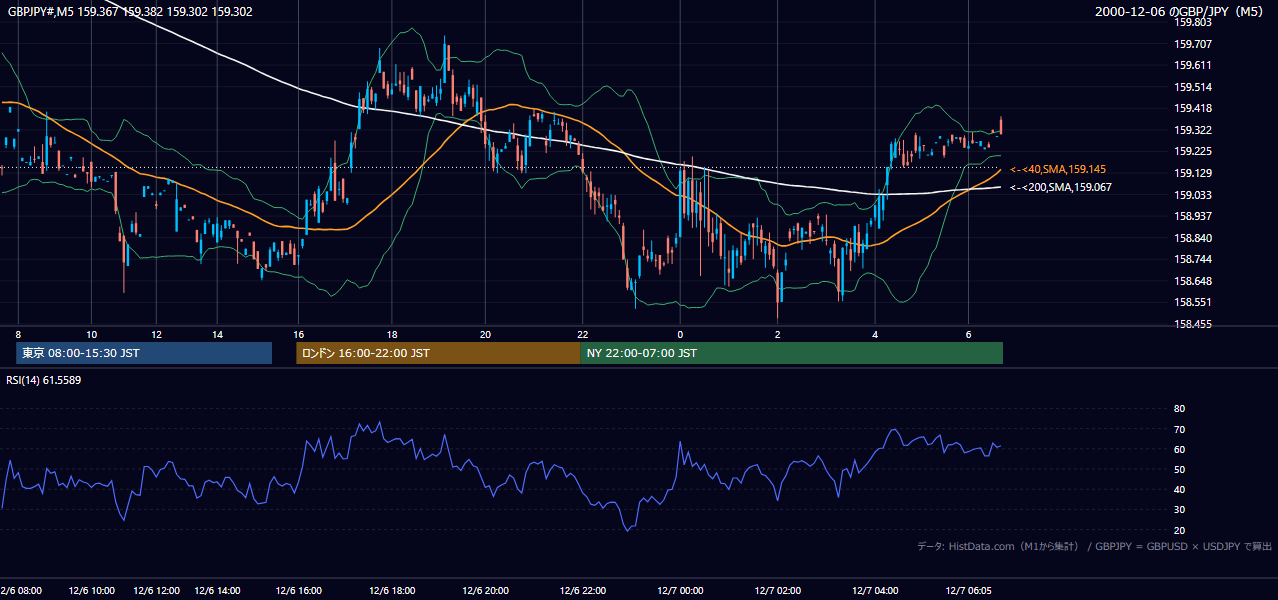
Task: Click price axis value 159.803
Action: tap(1193, 22)
